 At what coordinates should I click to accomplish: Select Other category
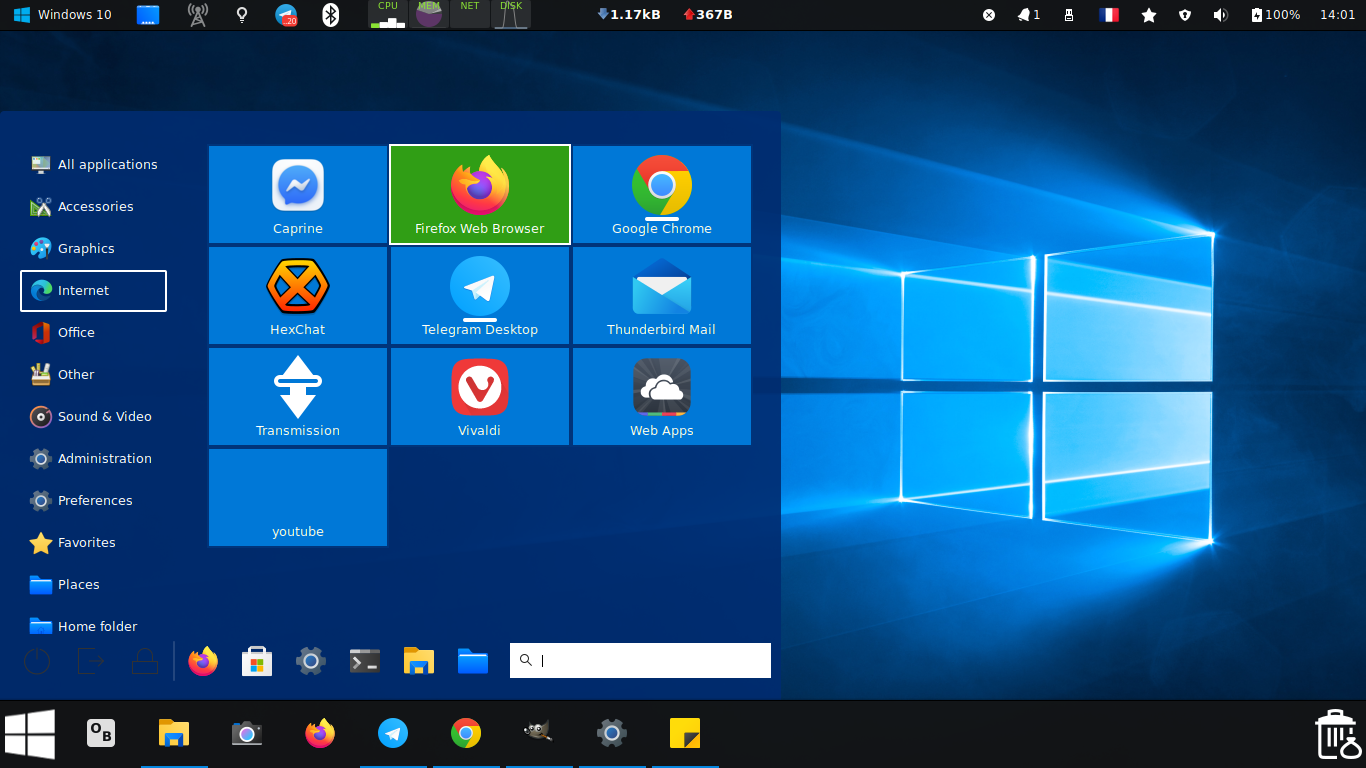tap(94, 375)
